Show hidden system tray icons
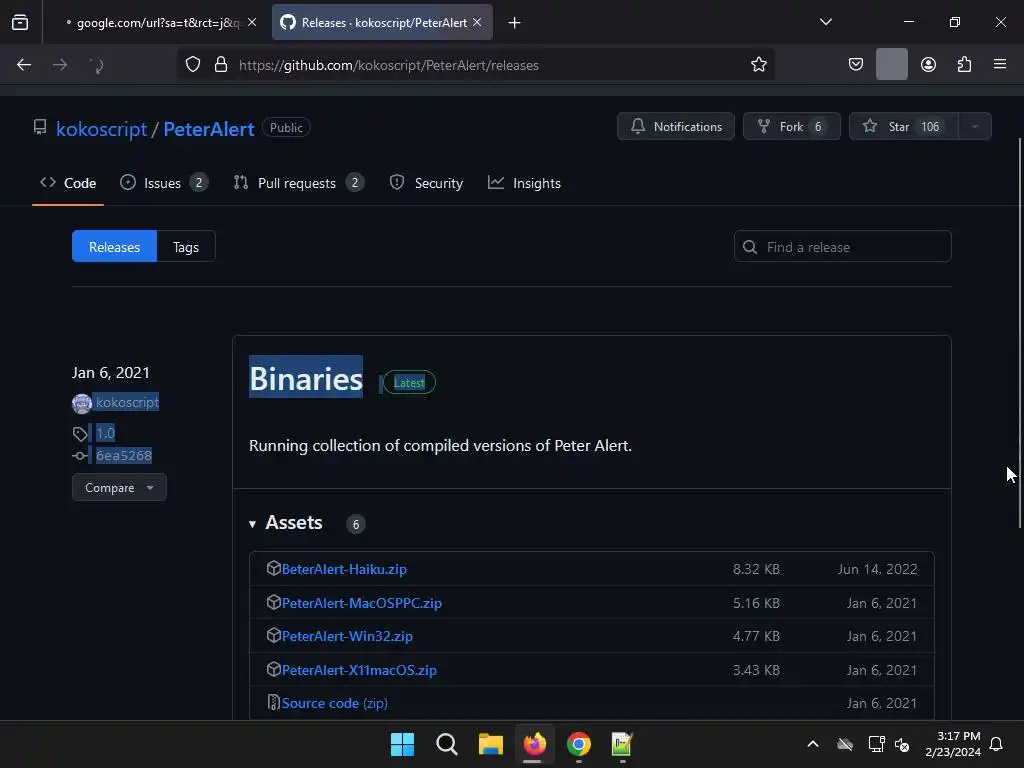This screenshot has width=1024, height=768. click(x=812, y=744)
